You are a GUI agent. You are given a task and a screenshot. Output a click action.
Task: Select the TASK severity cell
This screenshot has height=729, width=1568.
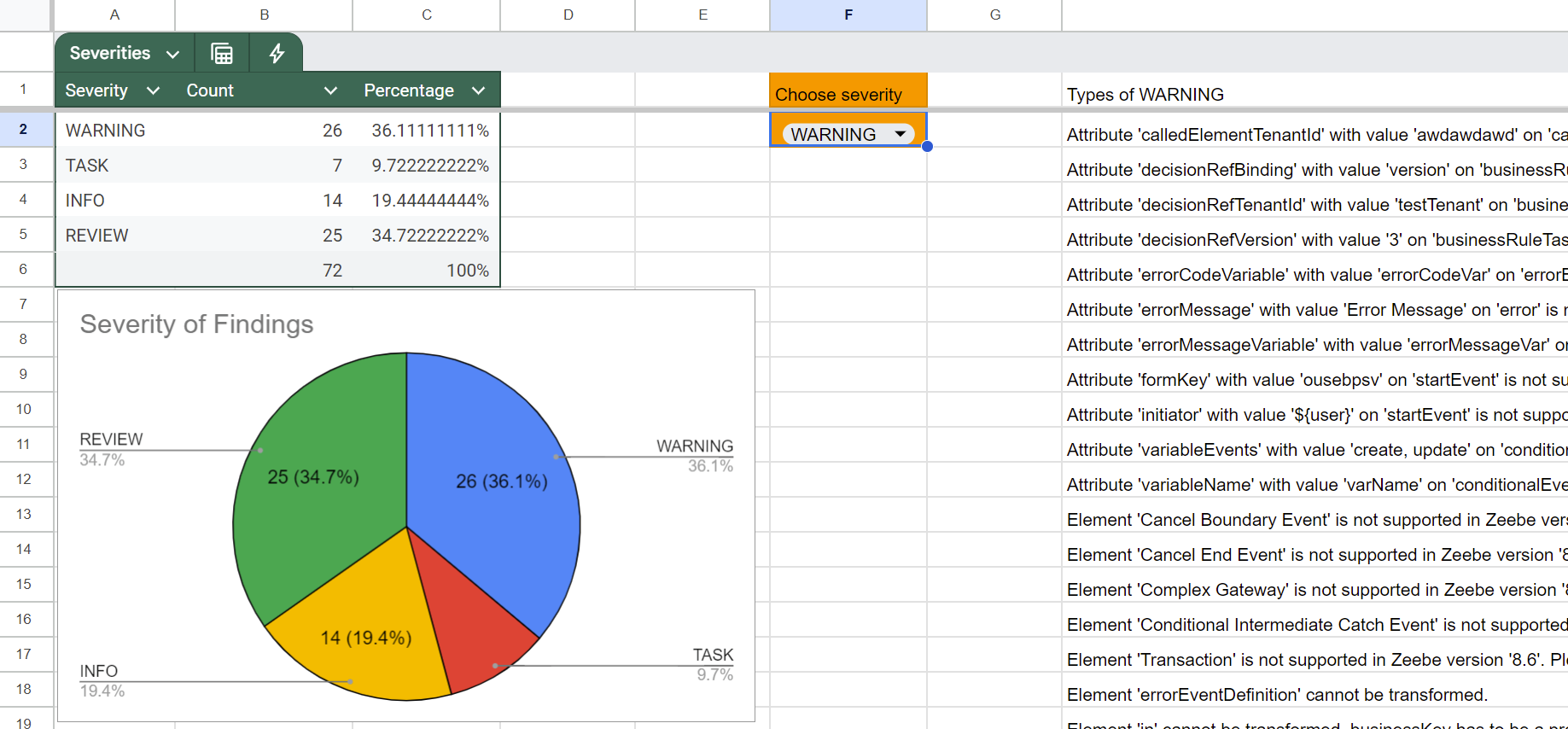[x=116, y=165]
